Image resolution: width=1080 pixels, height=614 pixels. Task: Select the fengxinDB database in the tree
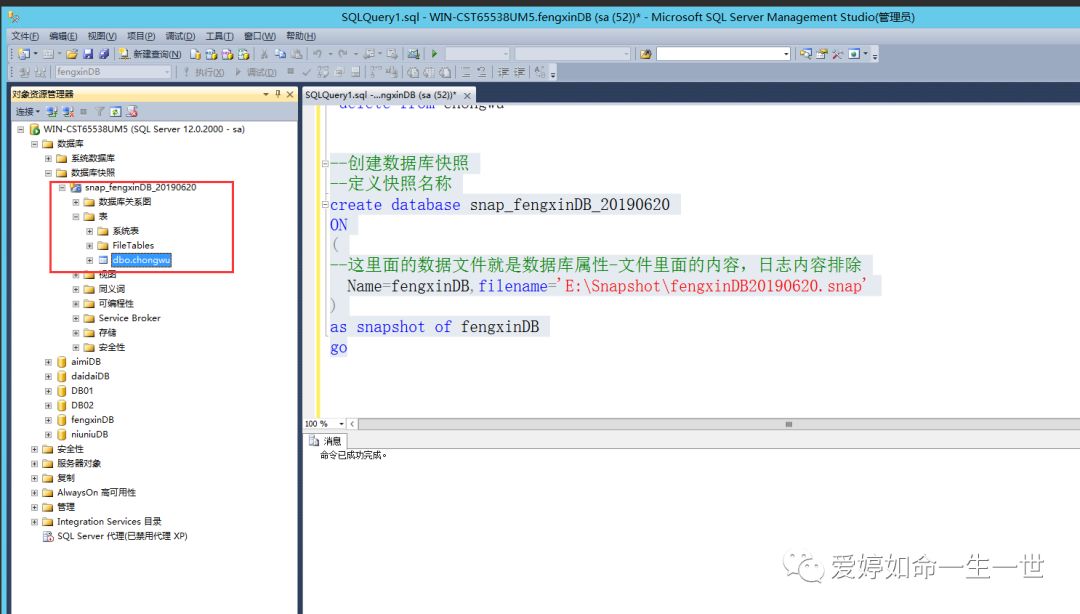click(92, 420)
